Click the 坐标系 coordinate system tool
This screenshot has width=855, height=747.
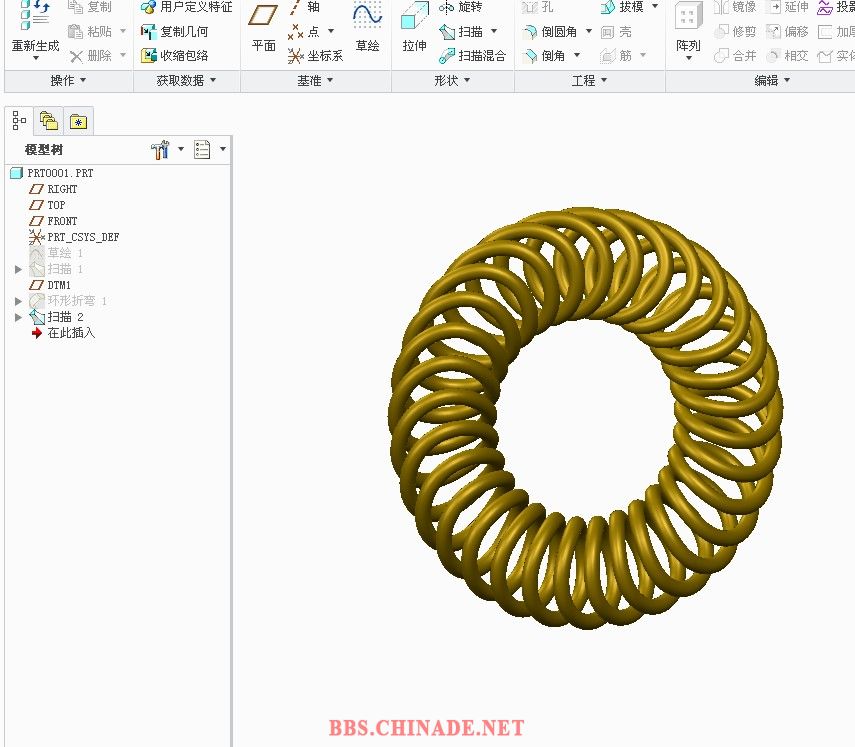click(315, 56)
